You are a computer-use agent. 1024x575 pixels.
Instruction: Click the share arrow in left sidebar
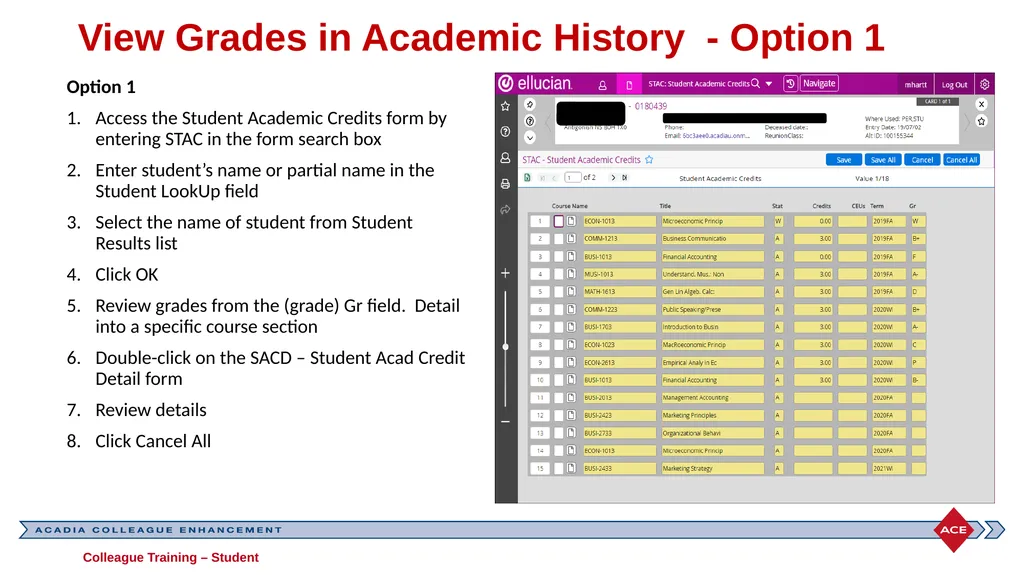point(505,210)
